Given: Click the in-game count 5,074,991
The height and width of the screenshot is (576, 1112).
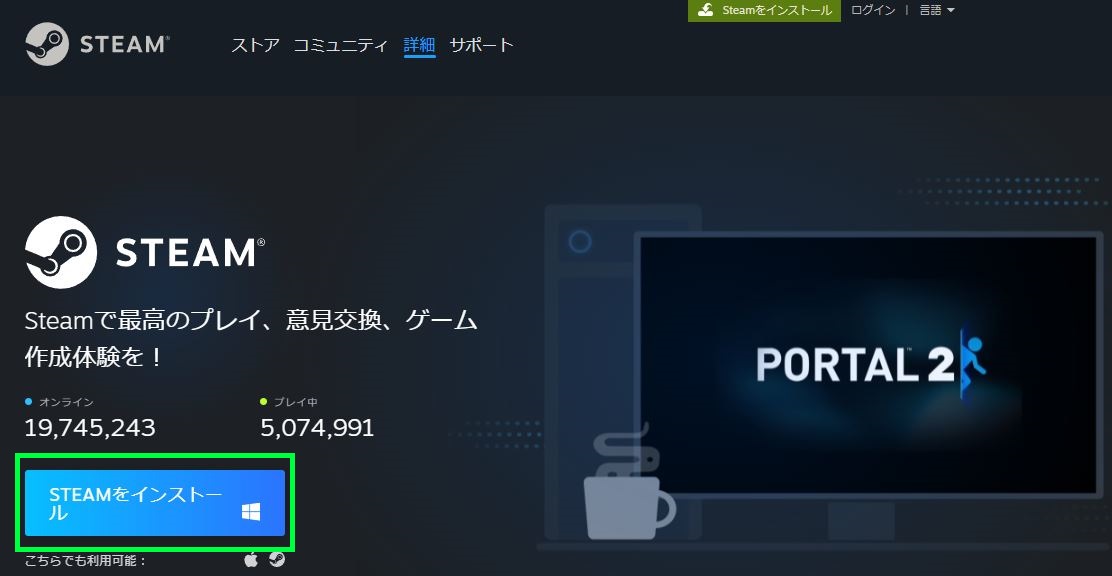Looking at the screenshot, I should pos(317,428).
